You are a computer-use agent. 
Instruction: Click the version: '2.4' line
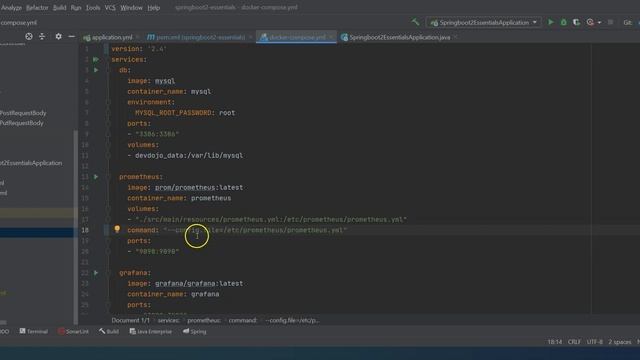(139, 49)
